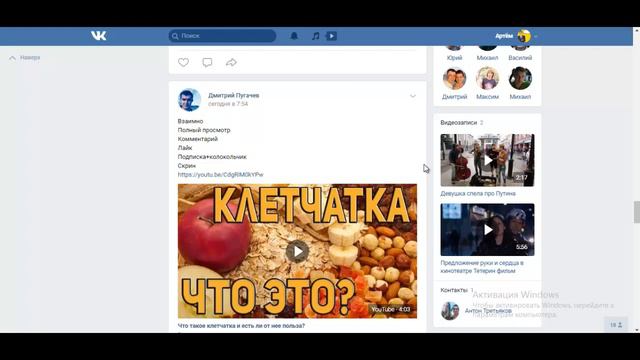Click the Максим friend name label
This screenshot has height=360, width=640.
487,97
